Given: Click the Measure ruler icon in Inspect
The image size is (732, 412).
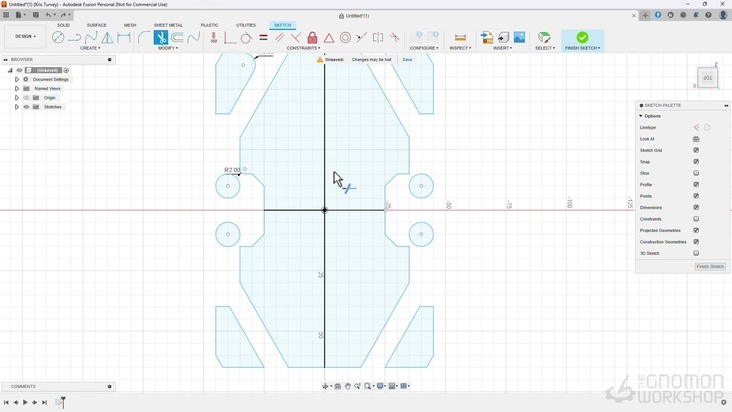Looking at the screenshot, I should [460, 38].
